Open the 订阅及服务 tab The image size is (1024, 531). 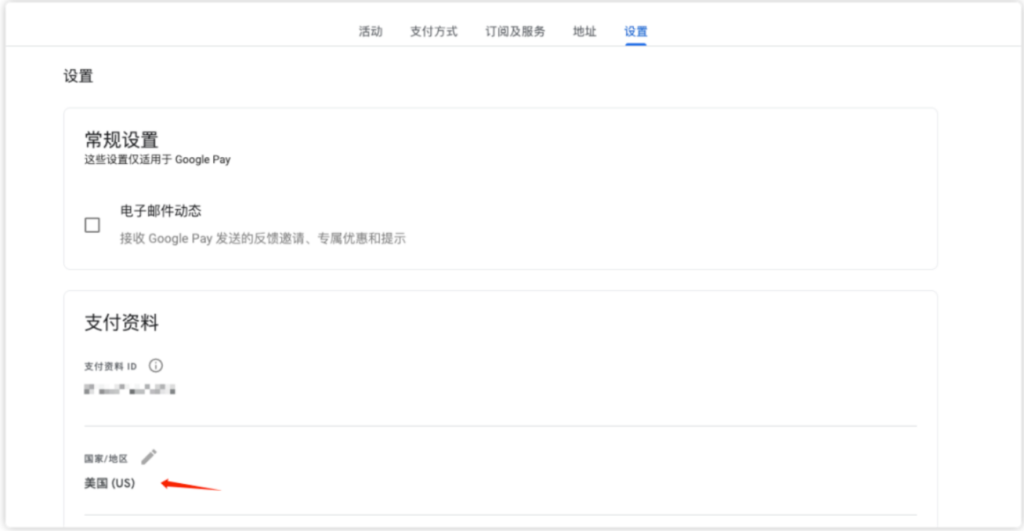click(515, 31)
